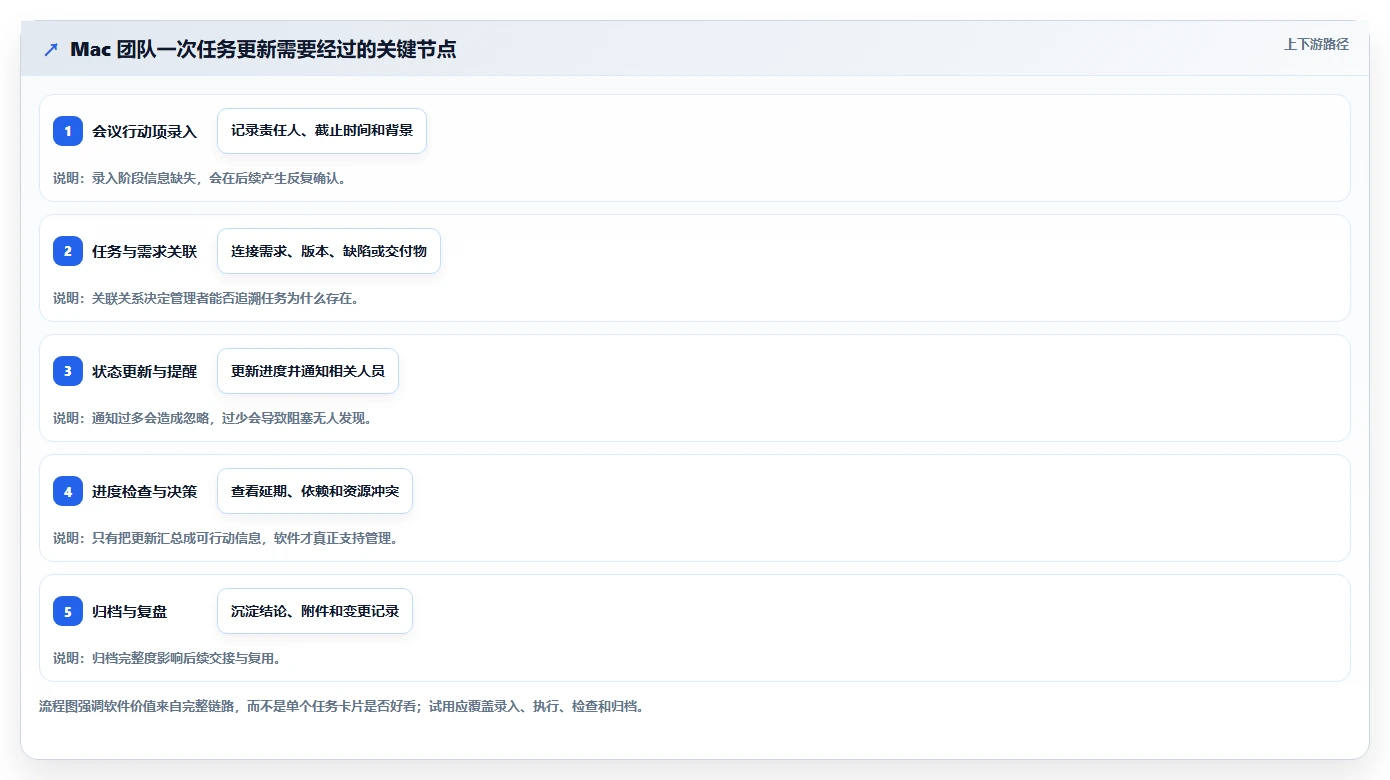This screenshot has height=780, width=1390.
Task: Click the 状态更新与提醒 step title
Action: click(x=144, y=371)
